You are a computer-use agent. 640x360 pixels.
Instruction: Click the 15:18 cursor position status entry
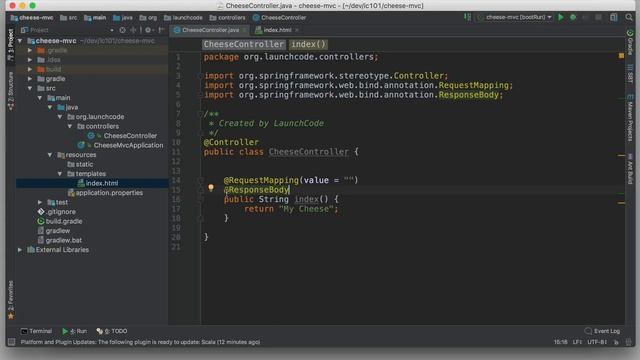click(560, 342)
